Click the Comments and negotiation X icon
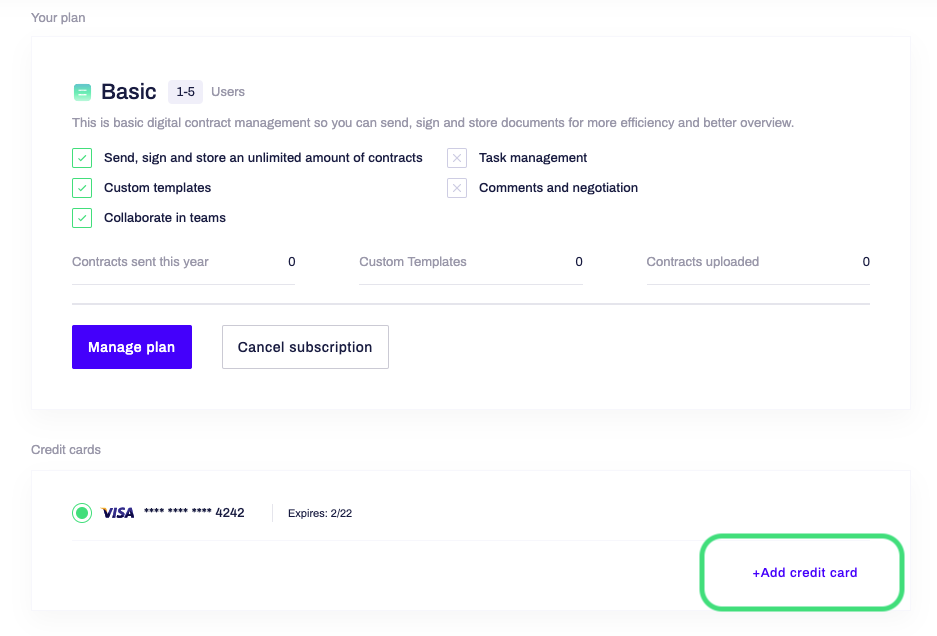Image resolution: width=937 pixels, height=636 pixels. tap(457, 188)
